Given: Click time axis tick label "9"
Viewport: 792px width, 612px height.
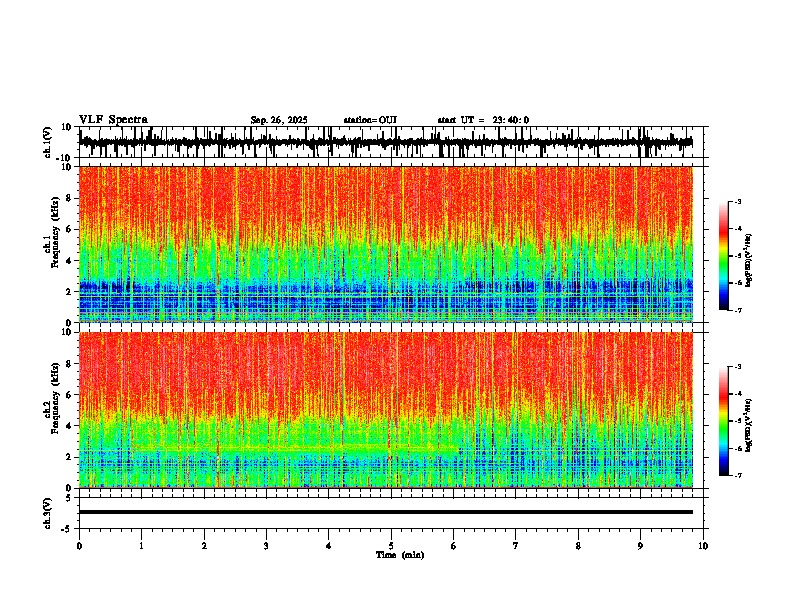Looking at the screenshot, I should 640,546.
